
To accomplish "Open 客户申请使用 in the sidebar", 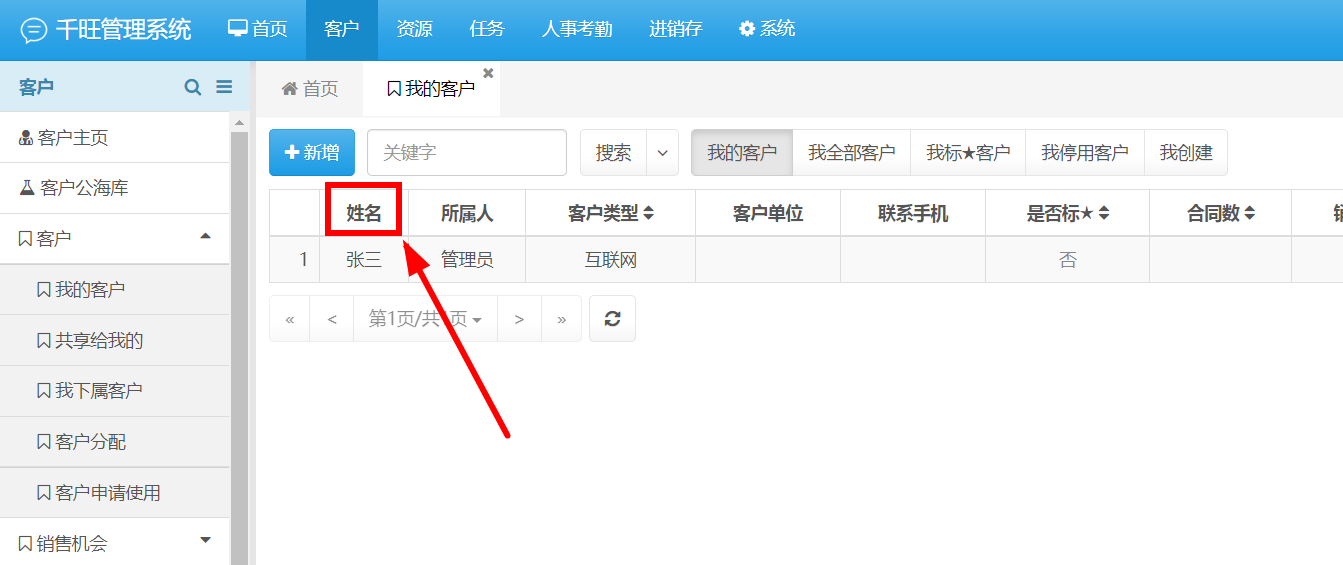I will 115,492.
